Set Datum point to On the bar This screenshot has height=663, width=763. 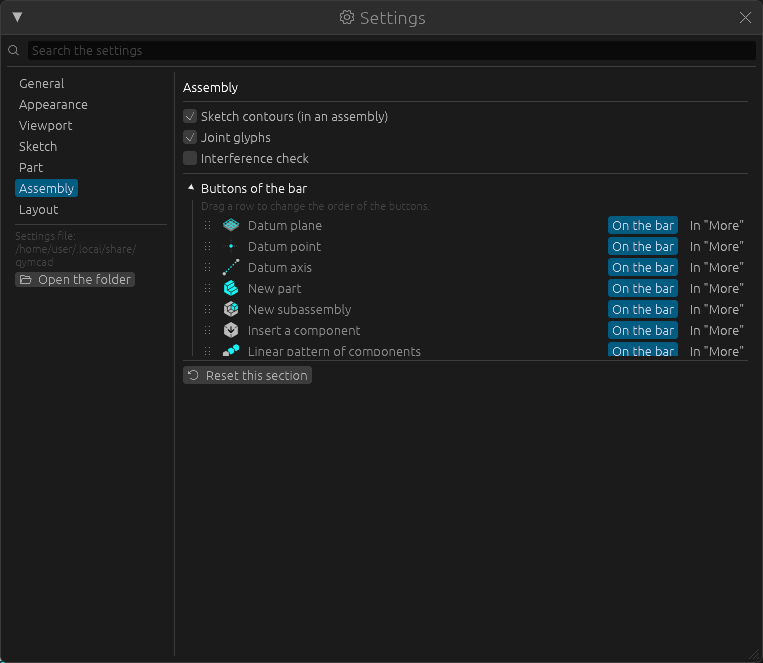click(643, 246)
